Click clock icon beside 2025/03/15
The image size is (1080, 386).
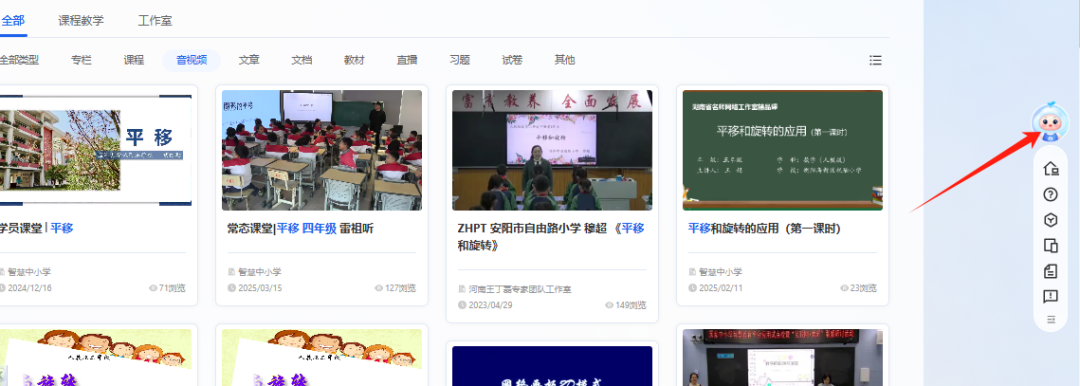click(x=231, y=288)
